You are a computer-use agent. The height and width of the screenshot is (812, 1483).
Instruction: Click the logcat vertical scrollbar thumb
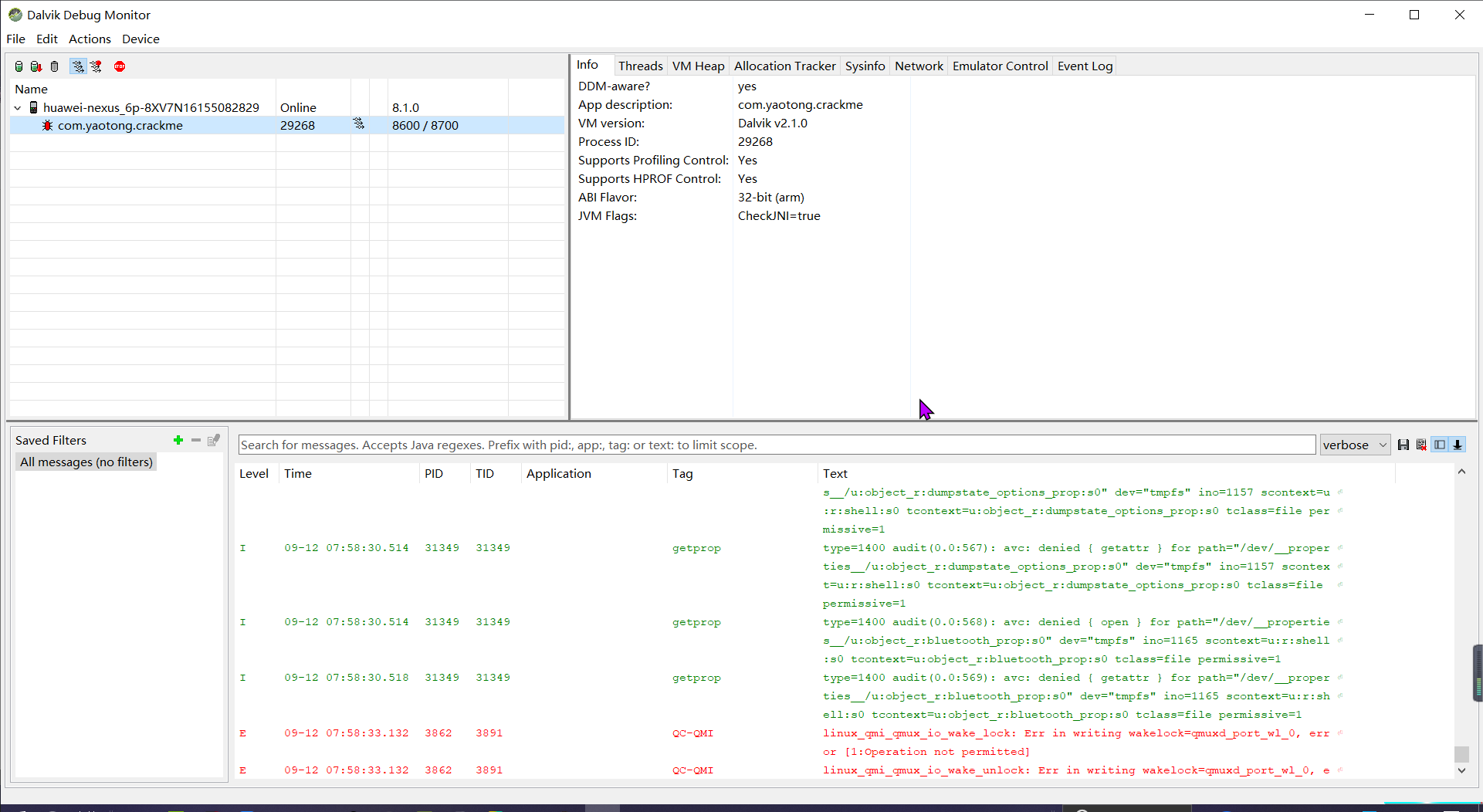(1461, 753)
